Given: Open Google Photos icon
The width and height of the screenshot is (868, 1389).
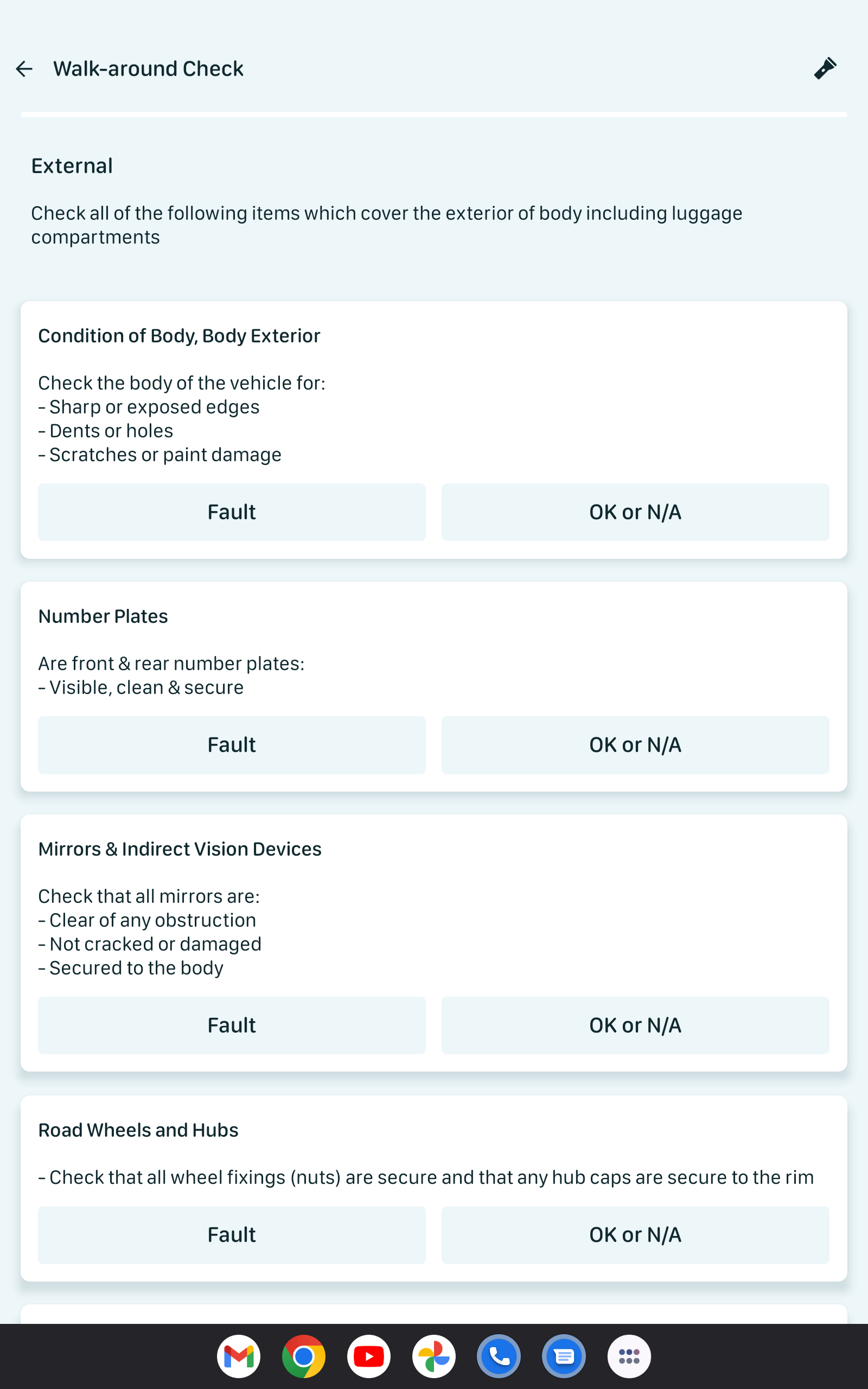Looking at the screenshot, I should click(434, 1356).
